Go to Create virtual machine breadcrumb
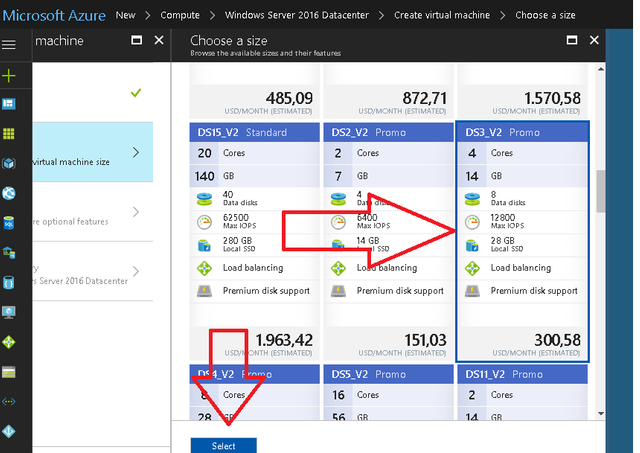 [442, 15]
